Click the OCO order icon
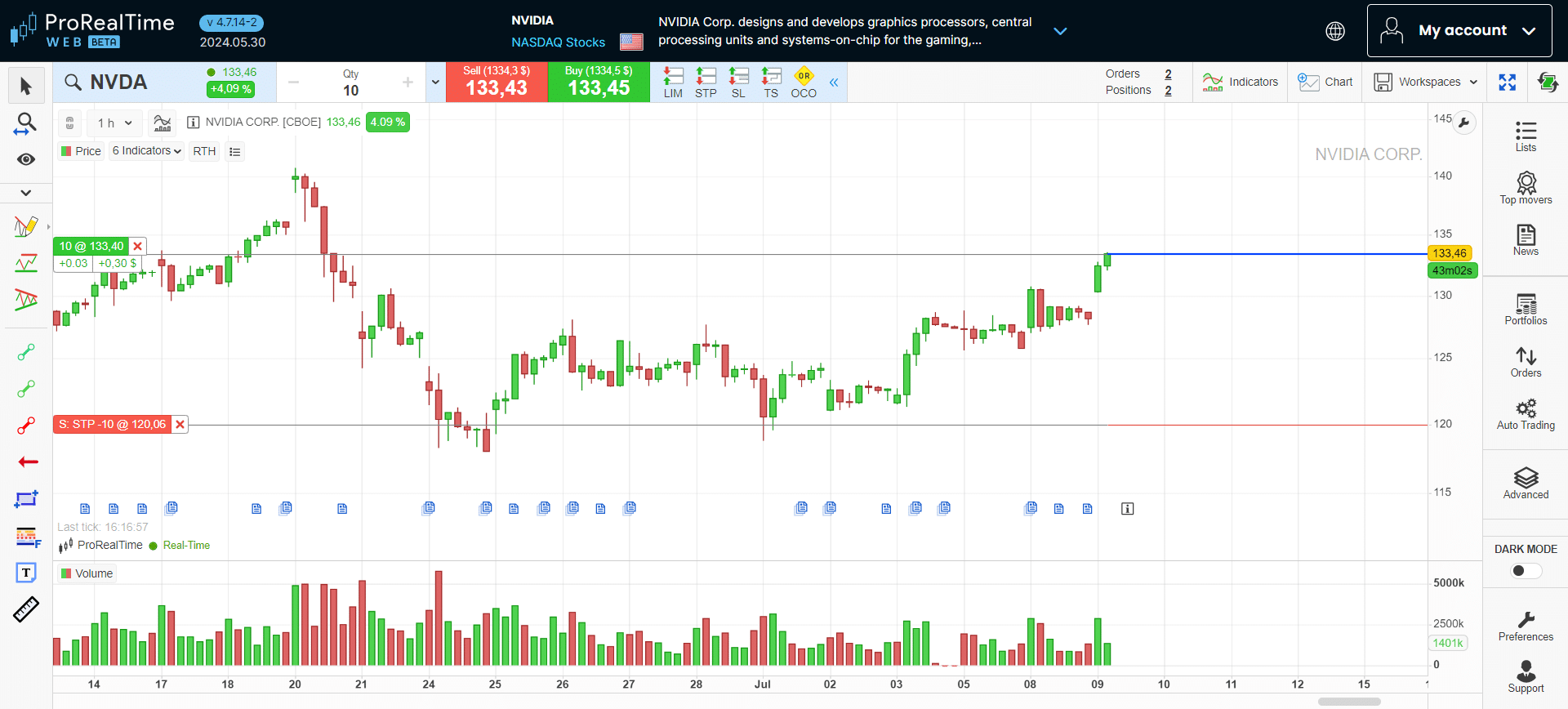The image size is (1568, 709). coord(804,82)
